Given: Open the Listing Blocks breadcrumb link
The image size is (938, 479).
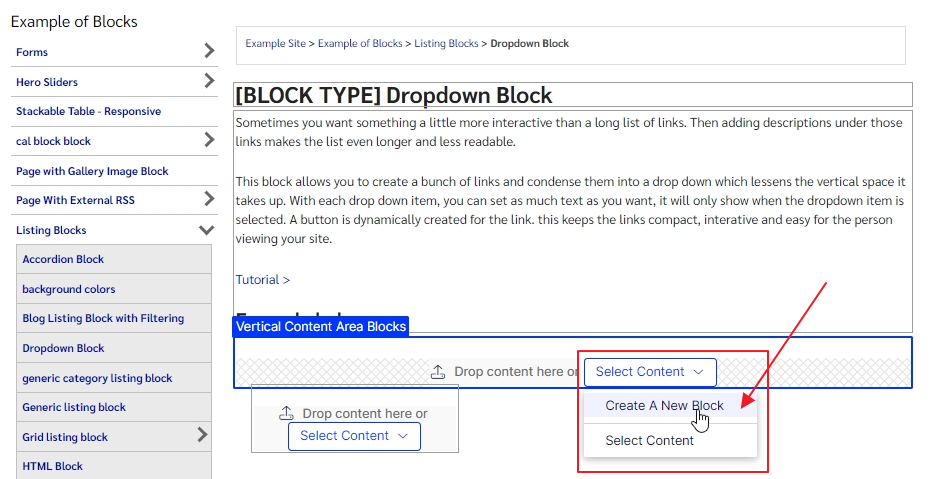Looking at the screenshot, I should pos(446,44).
